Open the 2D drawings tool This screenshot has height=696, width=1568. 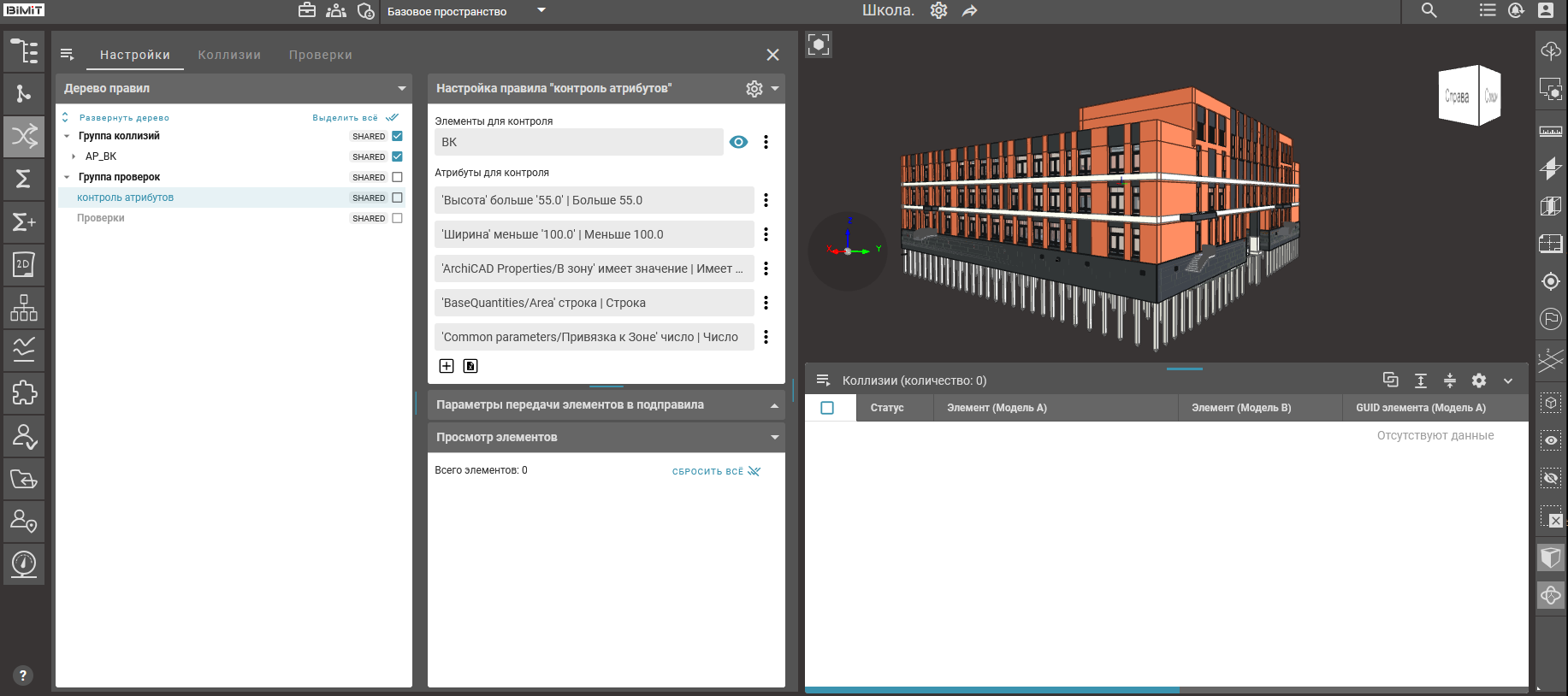click(x=24, y=264)
